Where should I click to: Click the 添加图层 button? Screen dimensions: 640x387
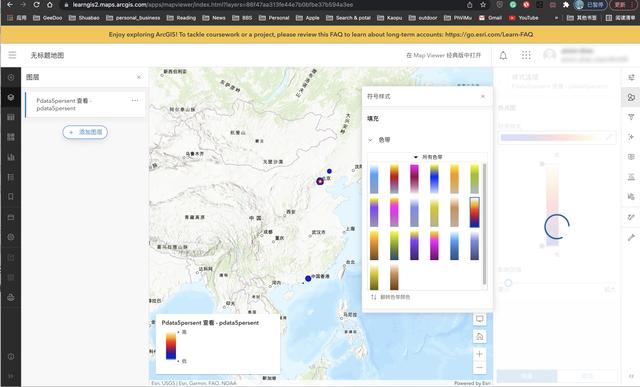pos(85,132)
